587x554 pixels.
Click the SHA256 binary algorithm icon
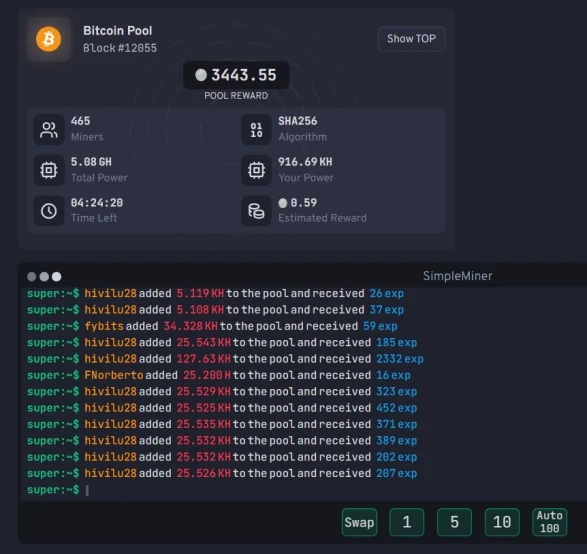click(x=256, y=130)
